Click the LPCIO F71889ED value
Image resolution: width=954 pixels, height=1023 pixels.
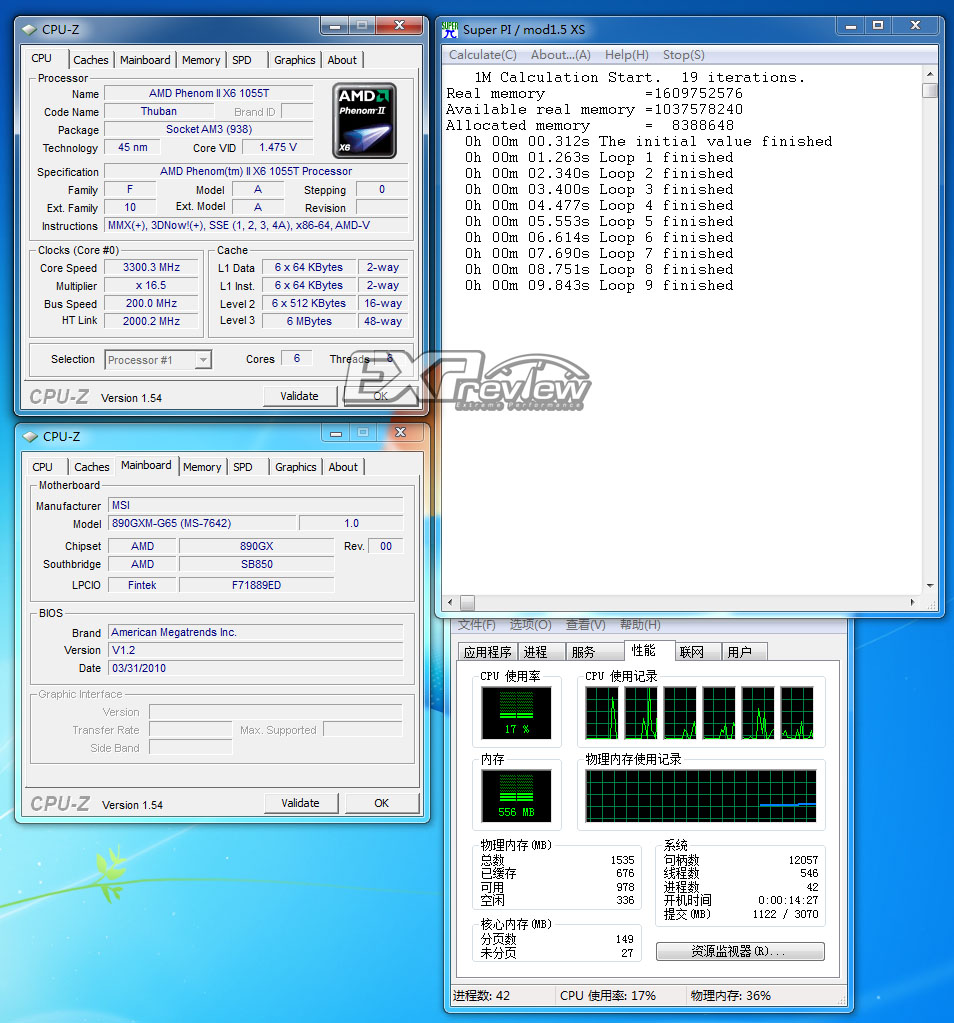coord(256,585)
